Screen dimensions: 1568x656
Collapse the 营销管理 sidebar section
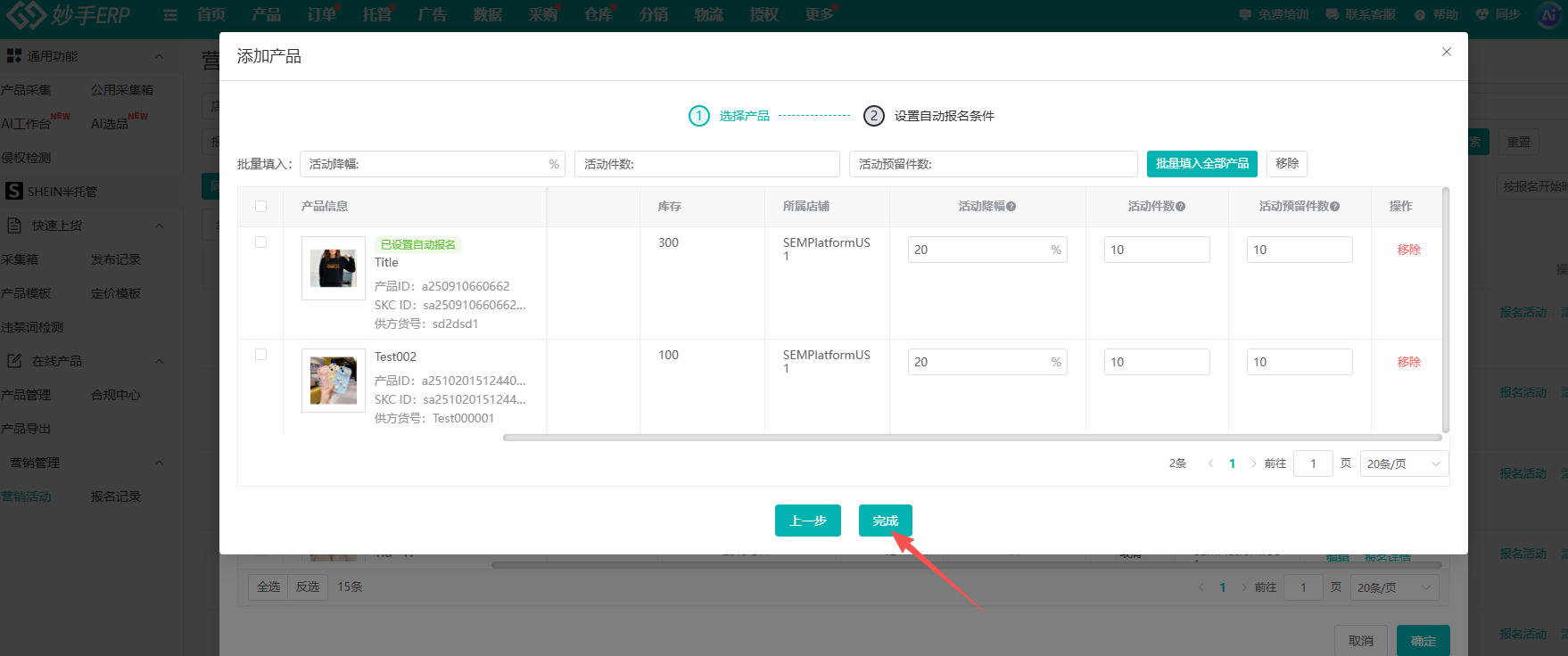point(159,463)
